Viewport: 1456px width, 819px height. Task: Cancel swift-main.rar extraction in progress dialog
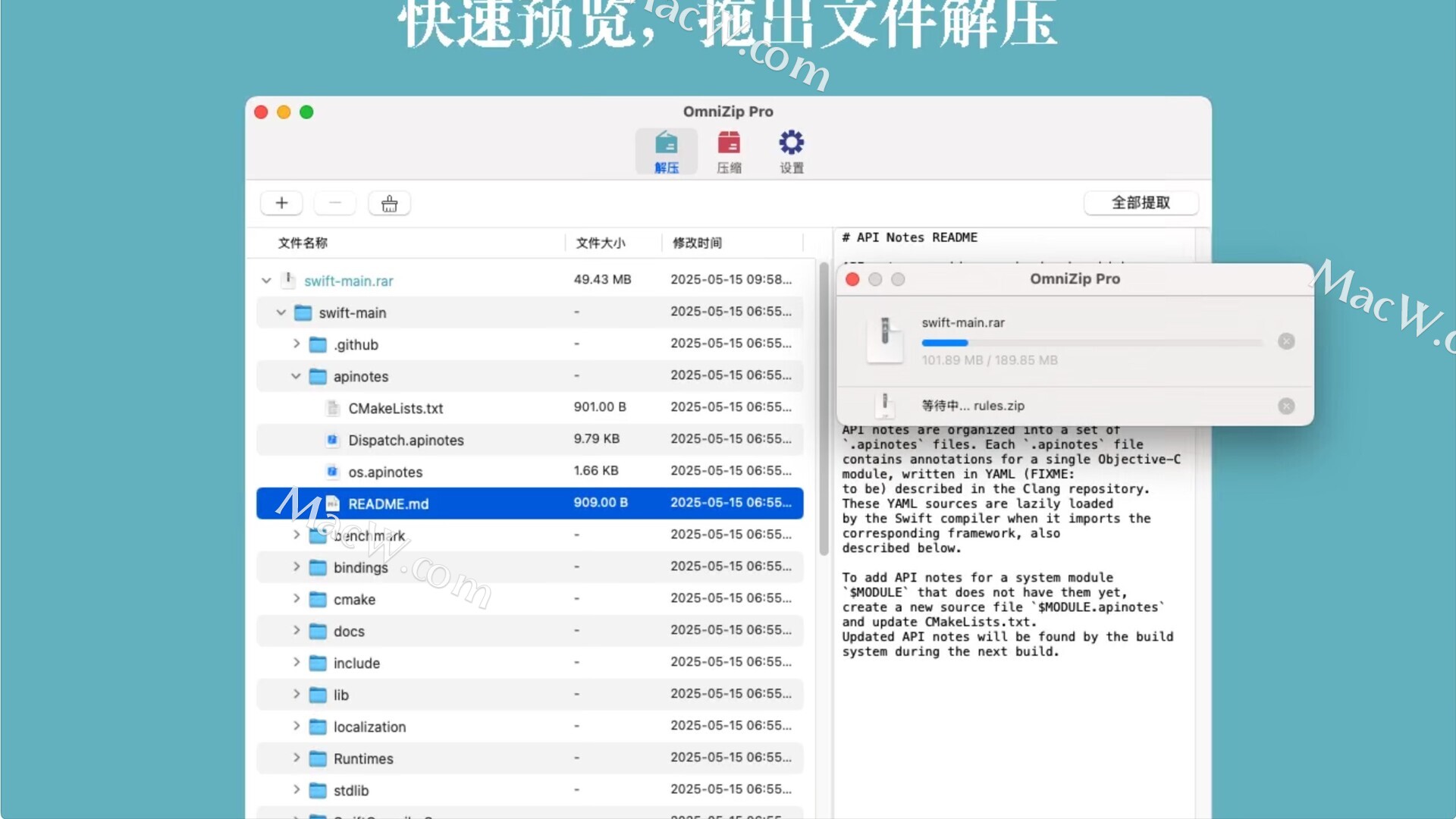pos(1286,341)
